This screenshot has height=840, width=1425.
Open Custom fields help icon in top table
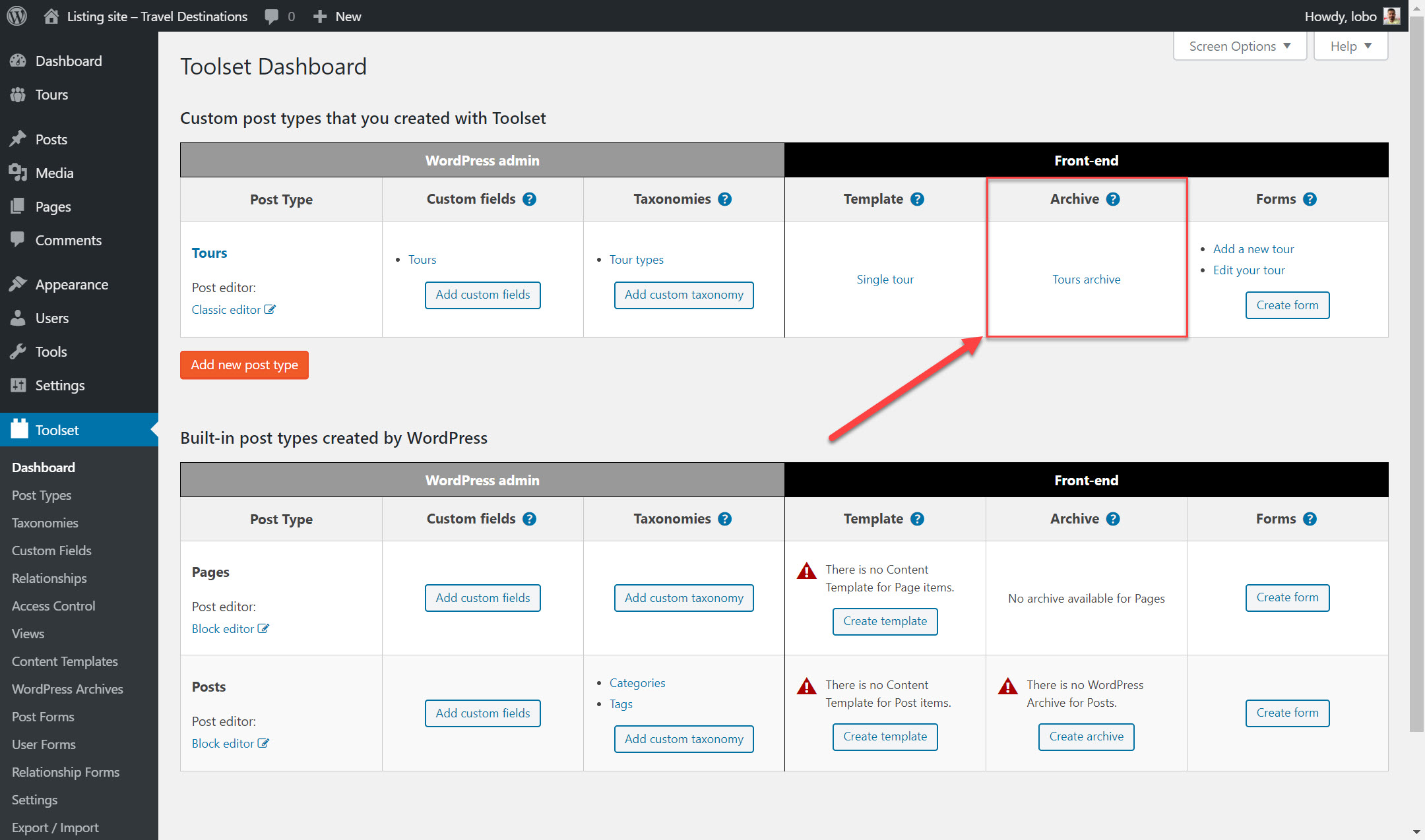529,199
